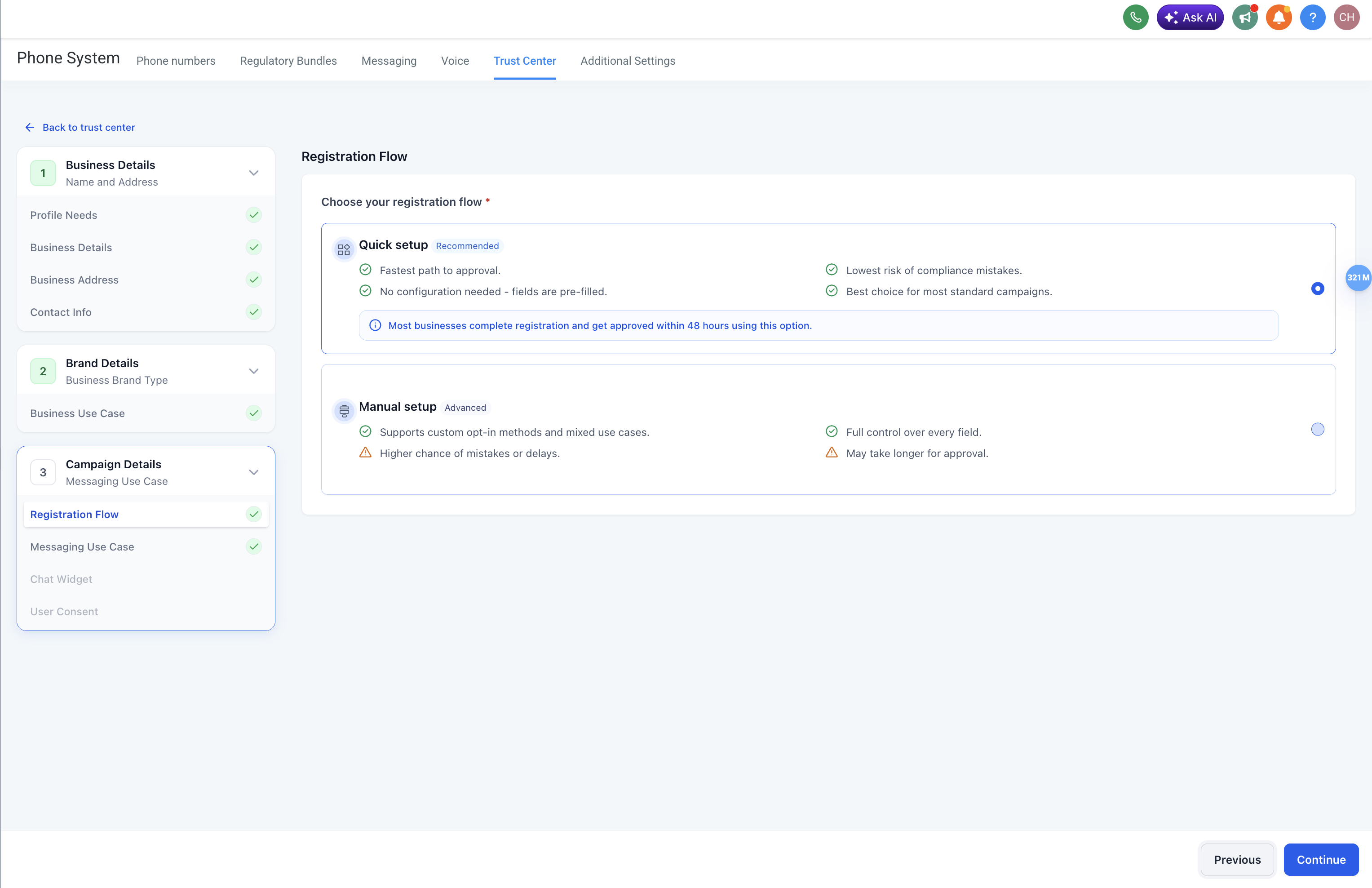Open the Ask AI assistant button
Viewport: 1372px width, 888px height.
(1190, 17)
